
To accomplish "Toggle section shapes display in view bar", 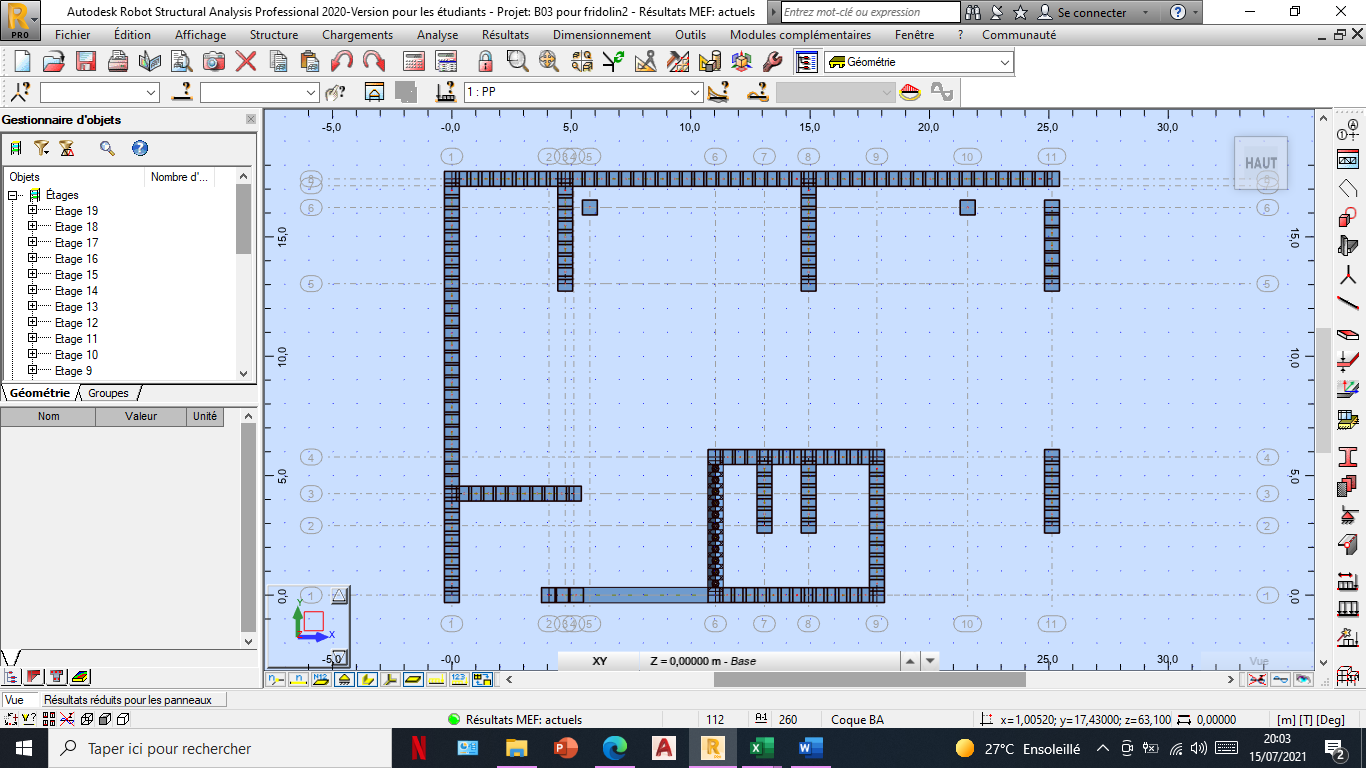I will tap(367, 679).
